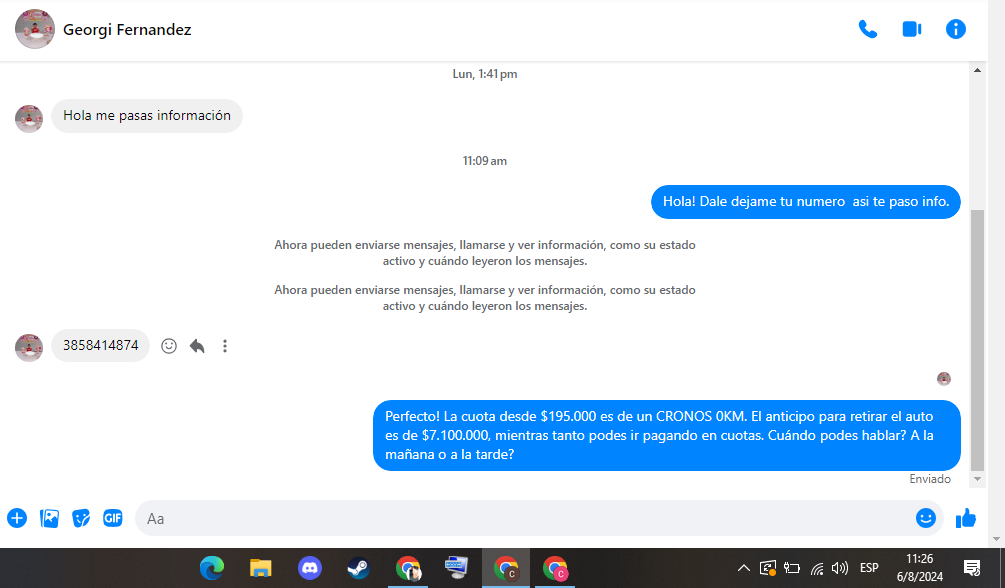Switch to the active Chrome profile window
This screenshot has width=1005, height=588.
[506, 568]
